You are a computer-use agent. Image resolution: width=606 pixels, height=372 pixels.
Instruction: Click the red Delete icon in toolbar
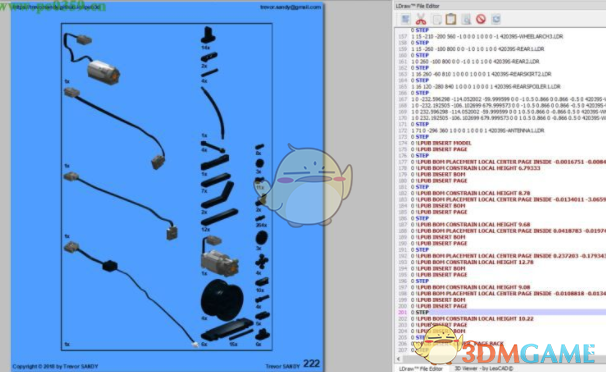tap(481, 19)
